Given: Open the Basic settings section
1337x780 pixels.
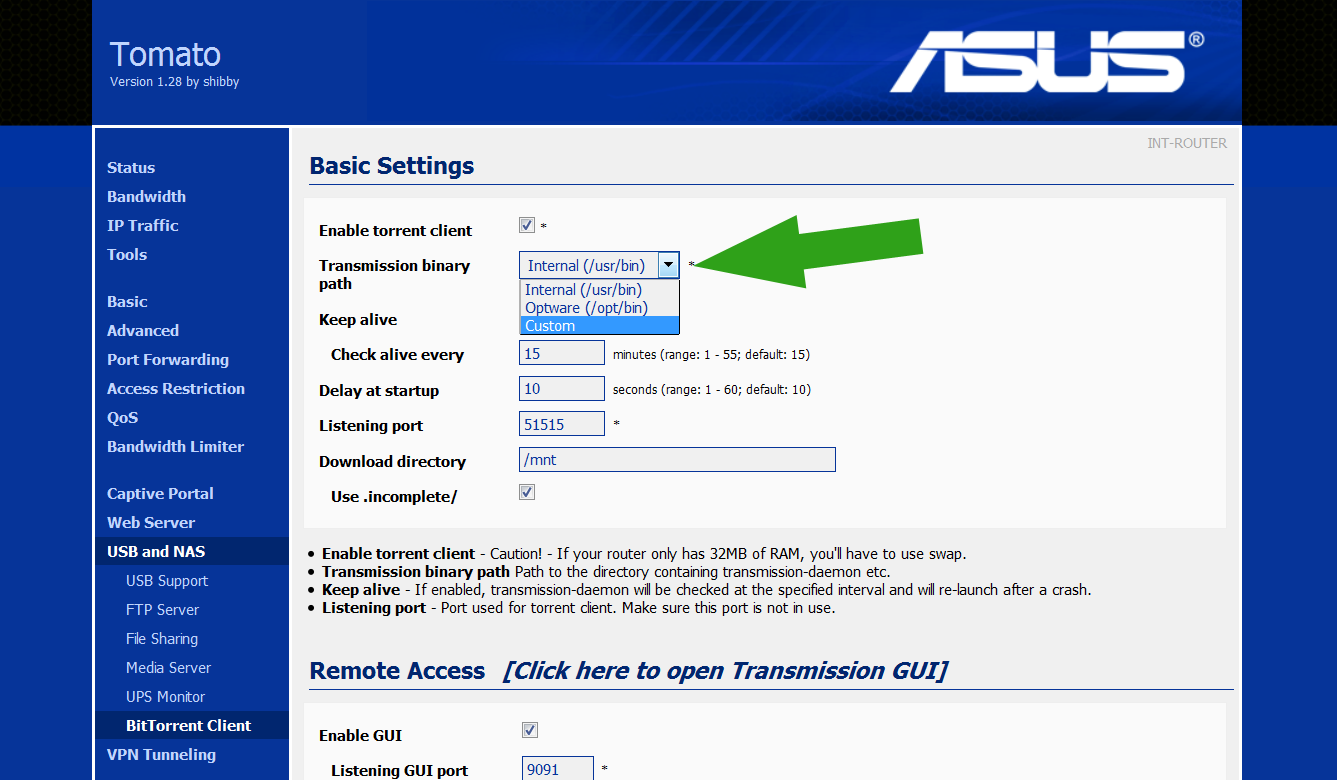Looking at the screenshot, I should pyautogui.click(x=127, y=302).
